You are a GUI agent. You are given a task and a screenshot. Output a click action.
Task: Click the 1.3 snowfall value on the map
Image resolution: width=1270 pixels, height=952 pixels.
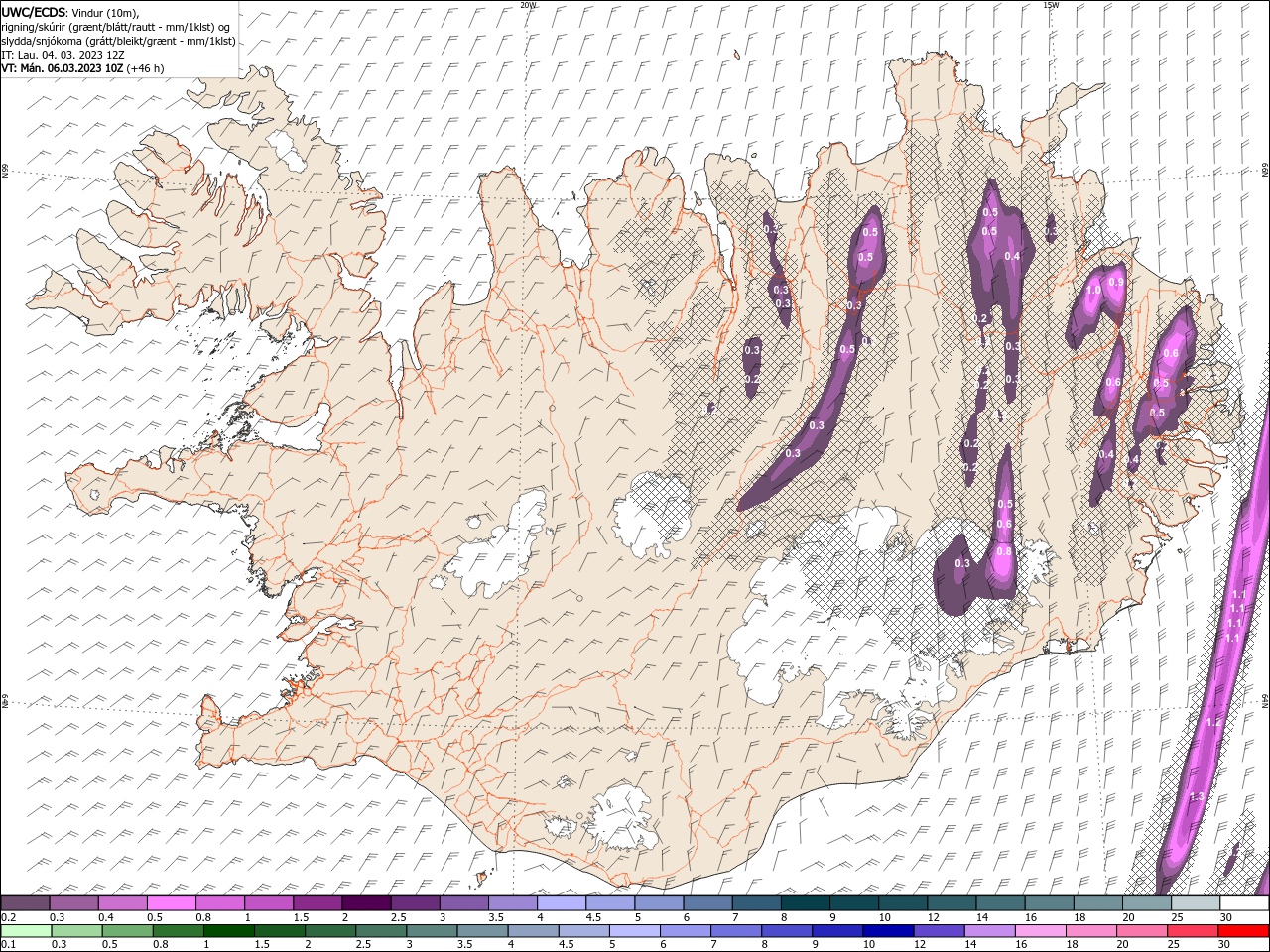coord(1197,796)
